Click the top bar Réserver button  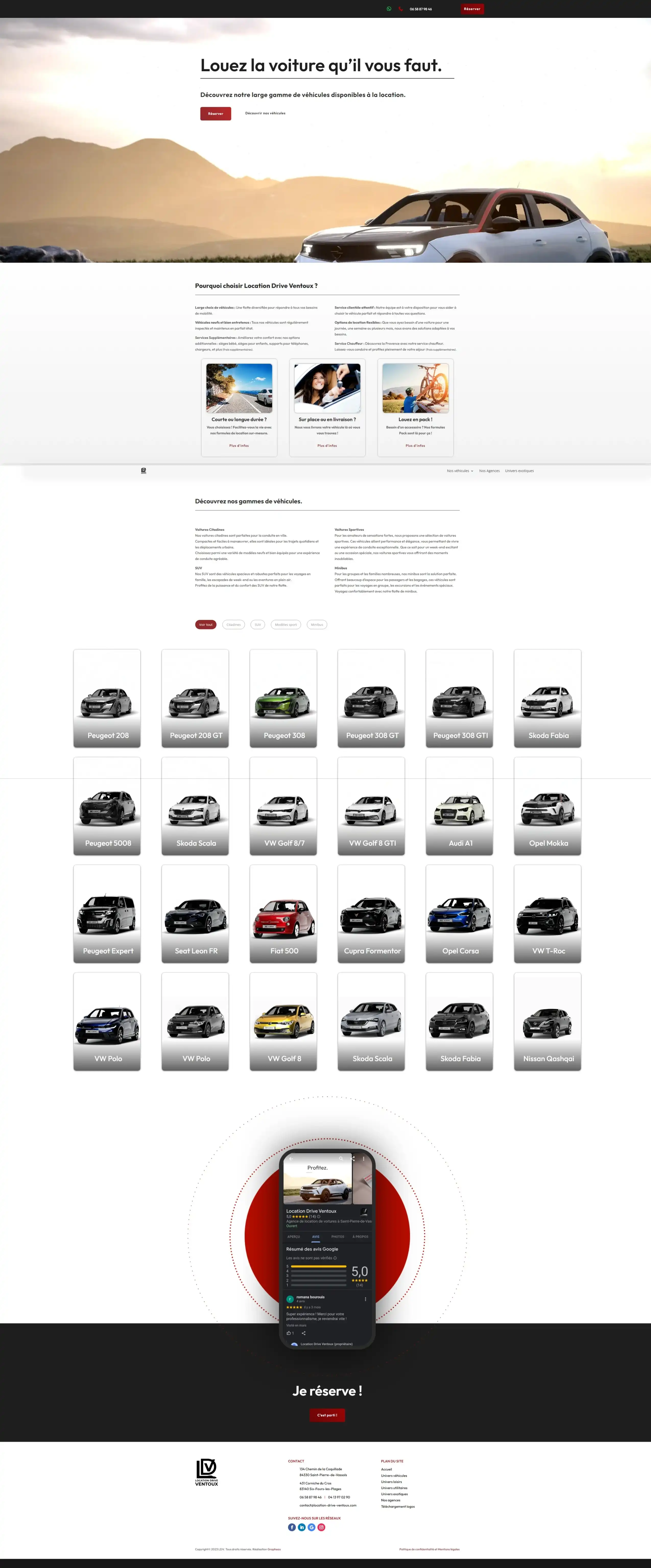[472, 9]
